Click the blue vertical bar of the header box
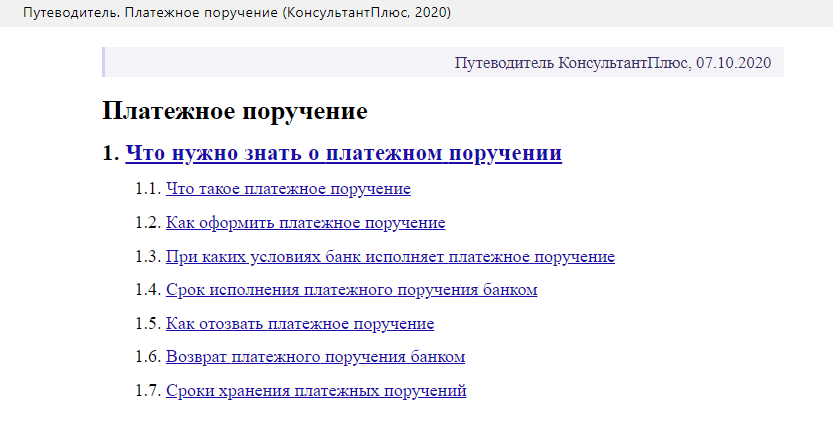Viewport: 833px width, 422px height. click(104, 62)
